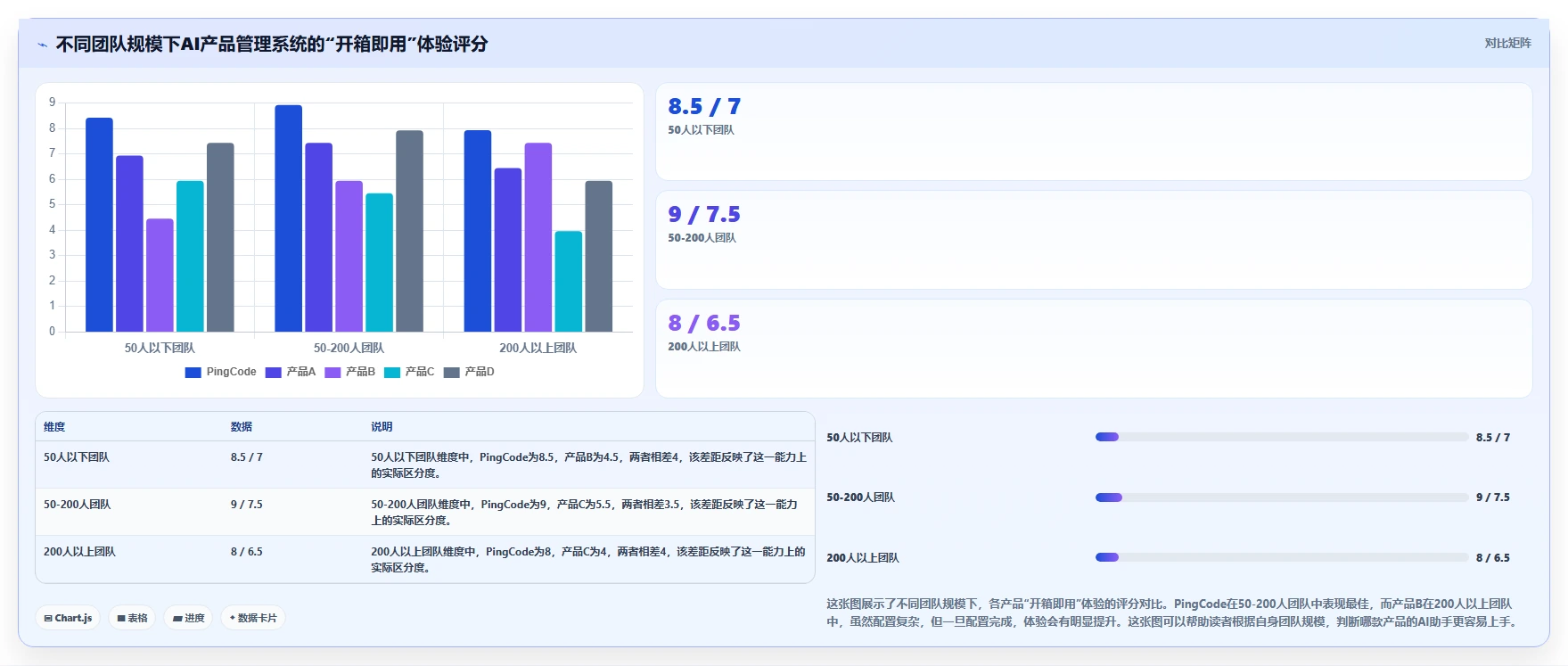Click the description mentioning 产品C为5.5
This screenshot has height=666, width=1568.
tap(585, 513)
